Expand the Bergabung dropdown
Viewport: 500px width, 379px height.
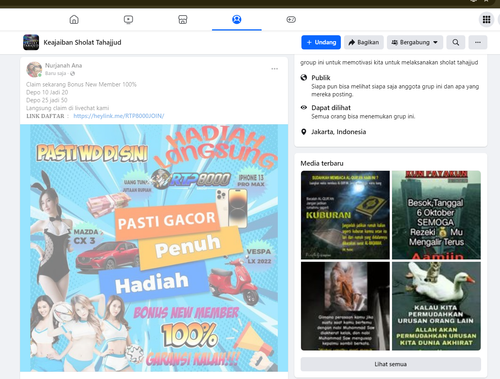coord(415,42)
